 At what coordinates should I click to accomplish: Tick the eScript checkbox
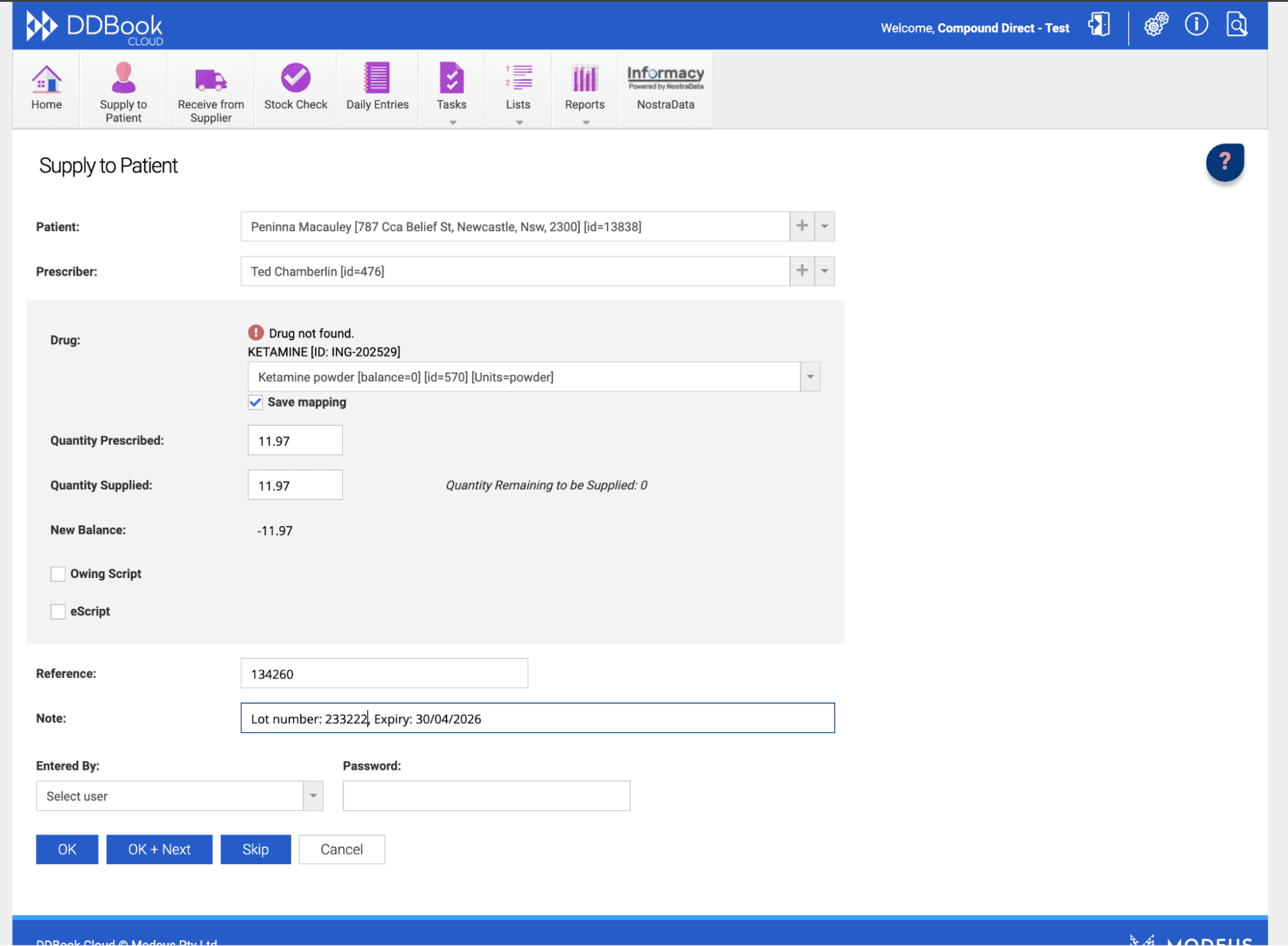[x=58, y=612]
